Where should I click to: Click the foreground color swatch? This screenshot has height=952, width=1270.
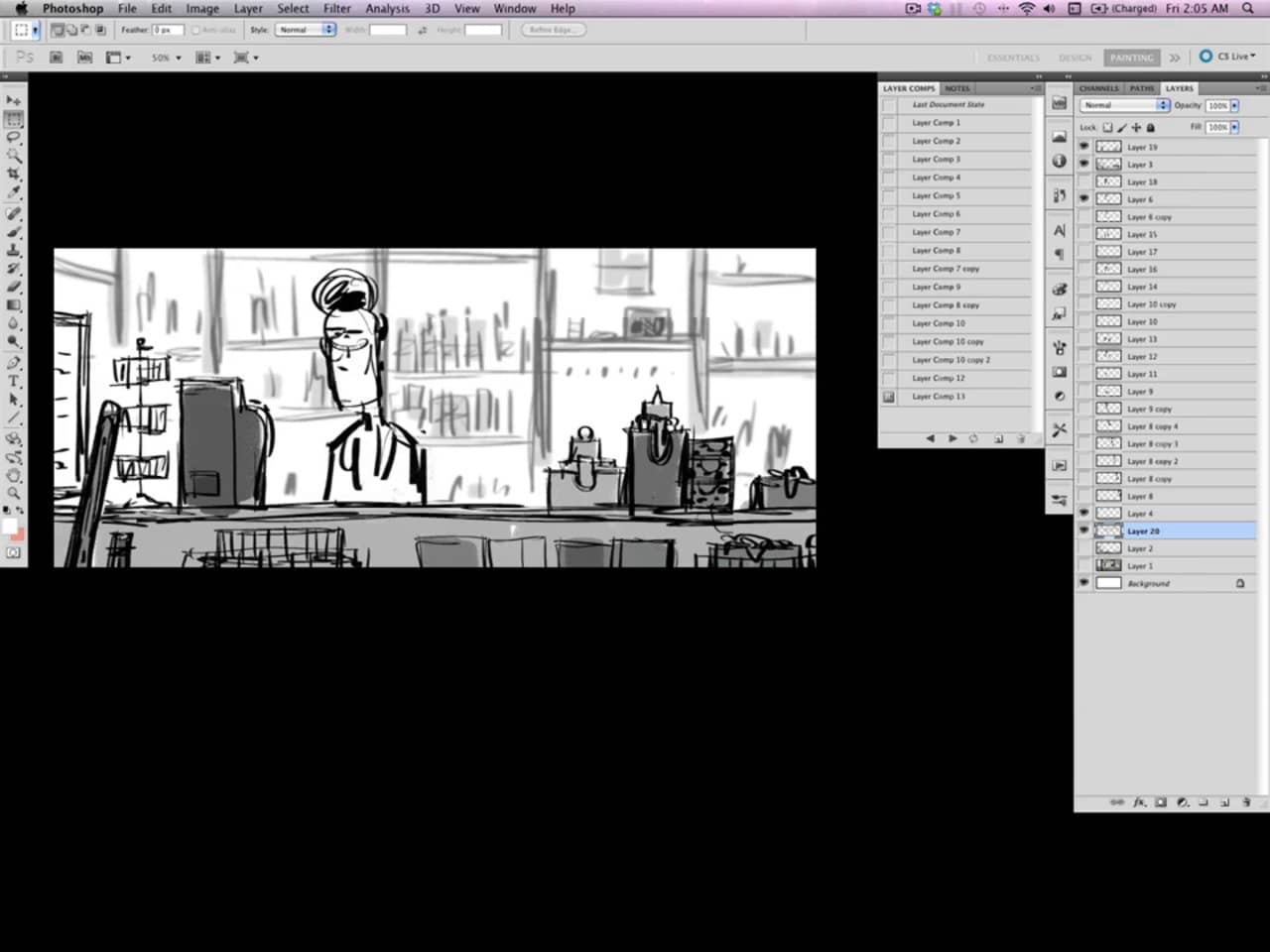point(10,526)
